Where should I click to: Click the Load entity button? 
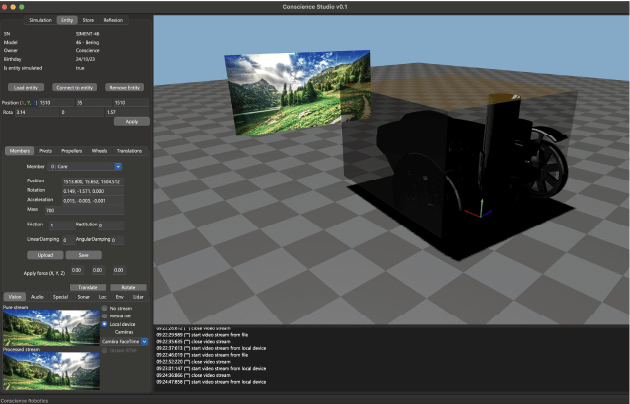coord(26,88)
